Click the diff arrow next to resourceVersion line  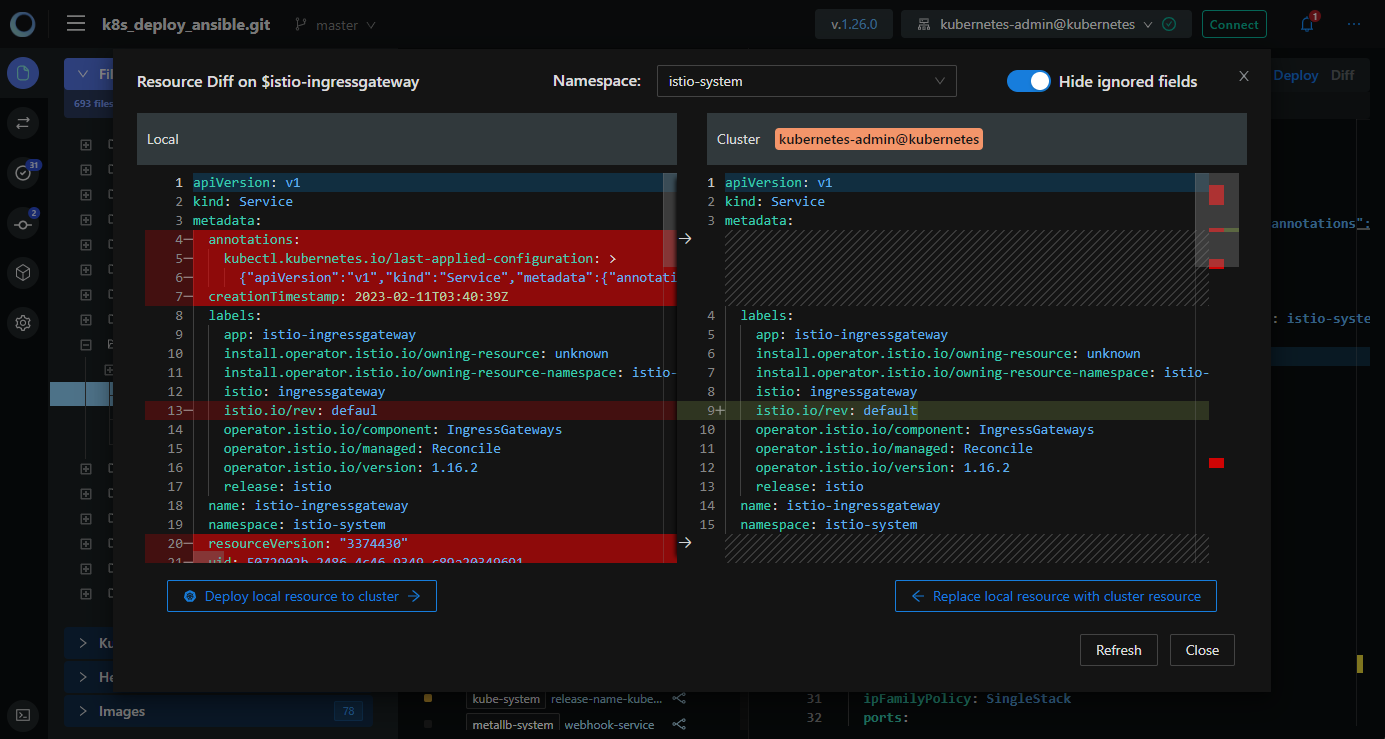tap(685, 543)
